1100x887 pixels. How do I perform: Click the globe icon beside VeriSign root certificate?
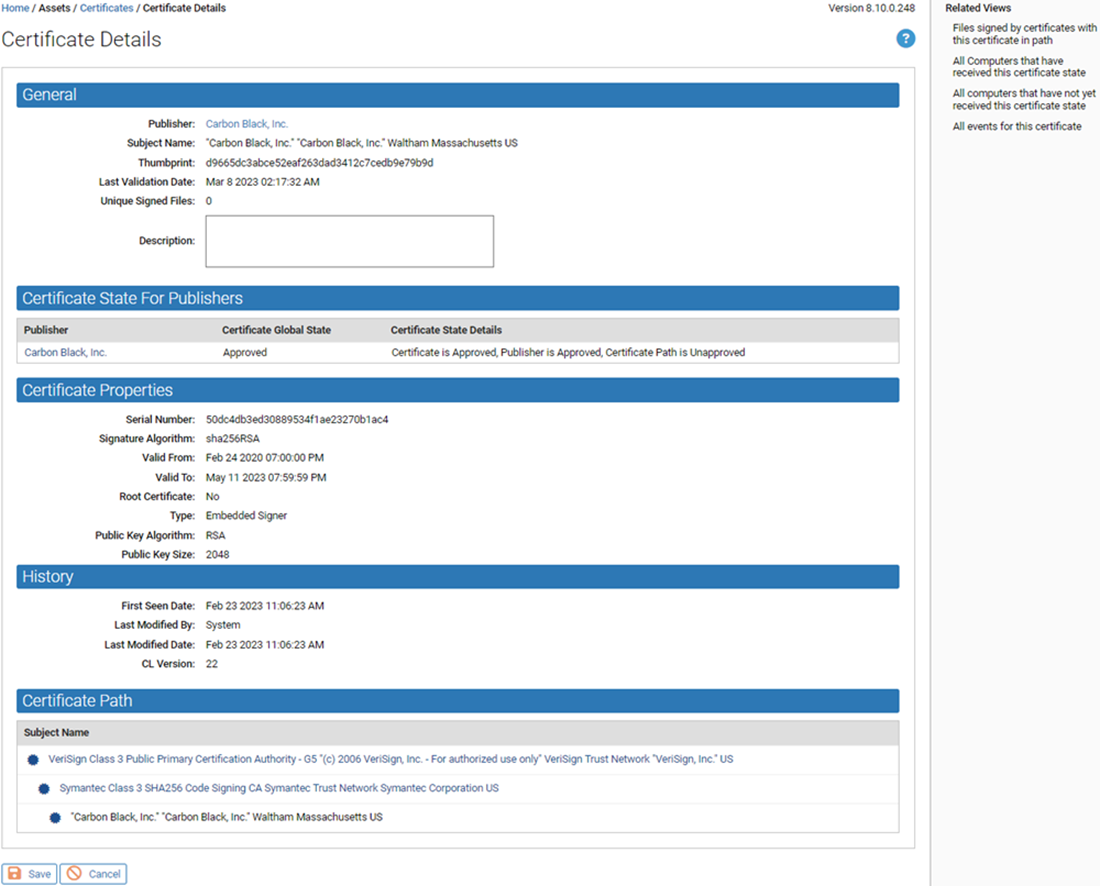click(33, 759)
